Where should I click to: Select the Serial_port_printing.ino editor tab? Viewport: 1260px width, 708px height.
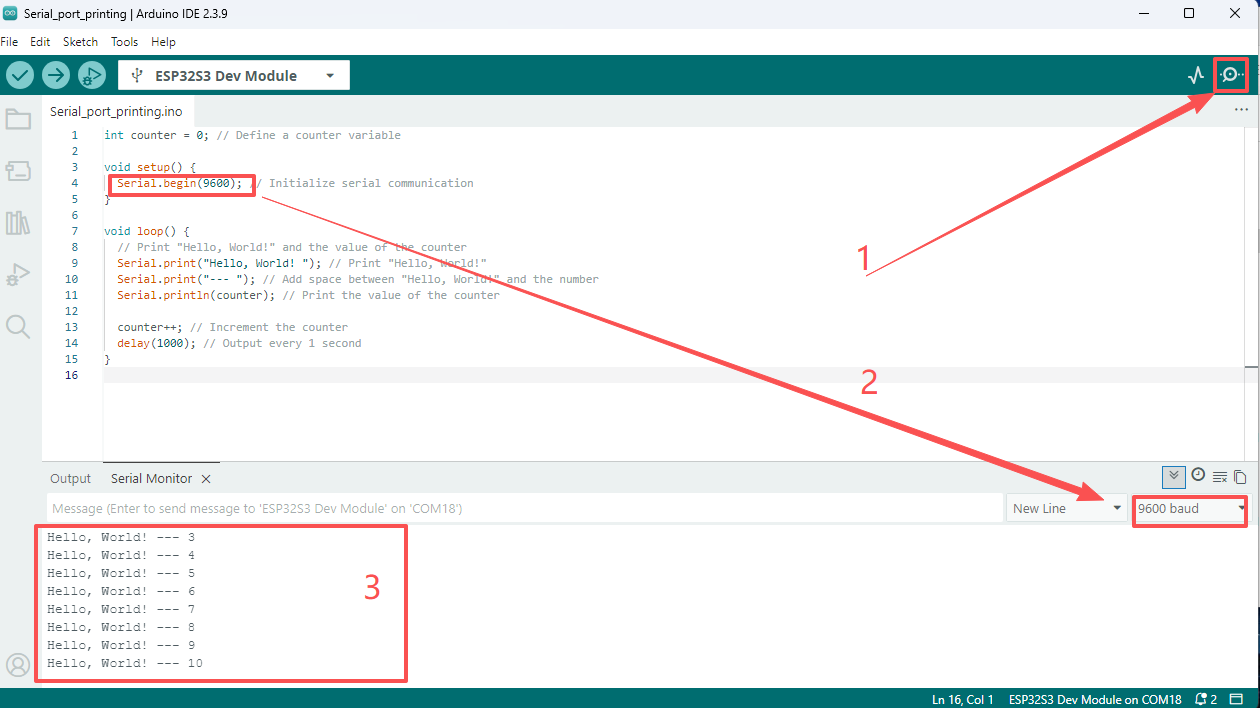click(x=116, y=111)
